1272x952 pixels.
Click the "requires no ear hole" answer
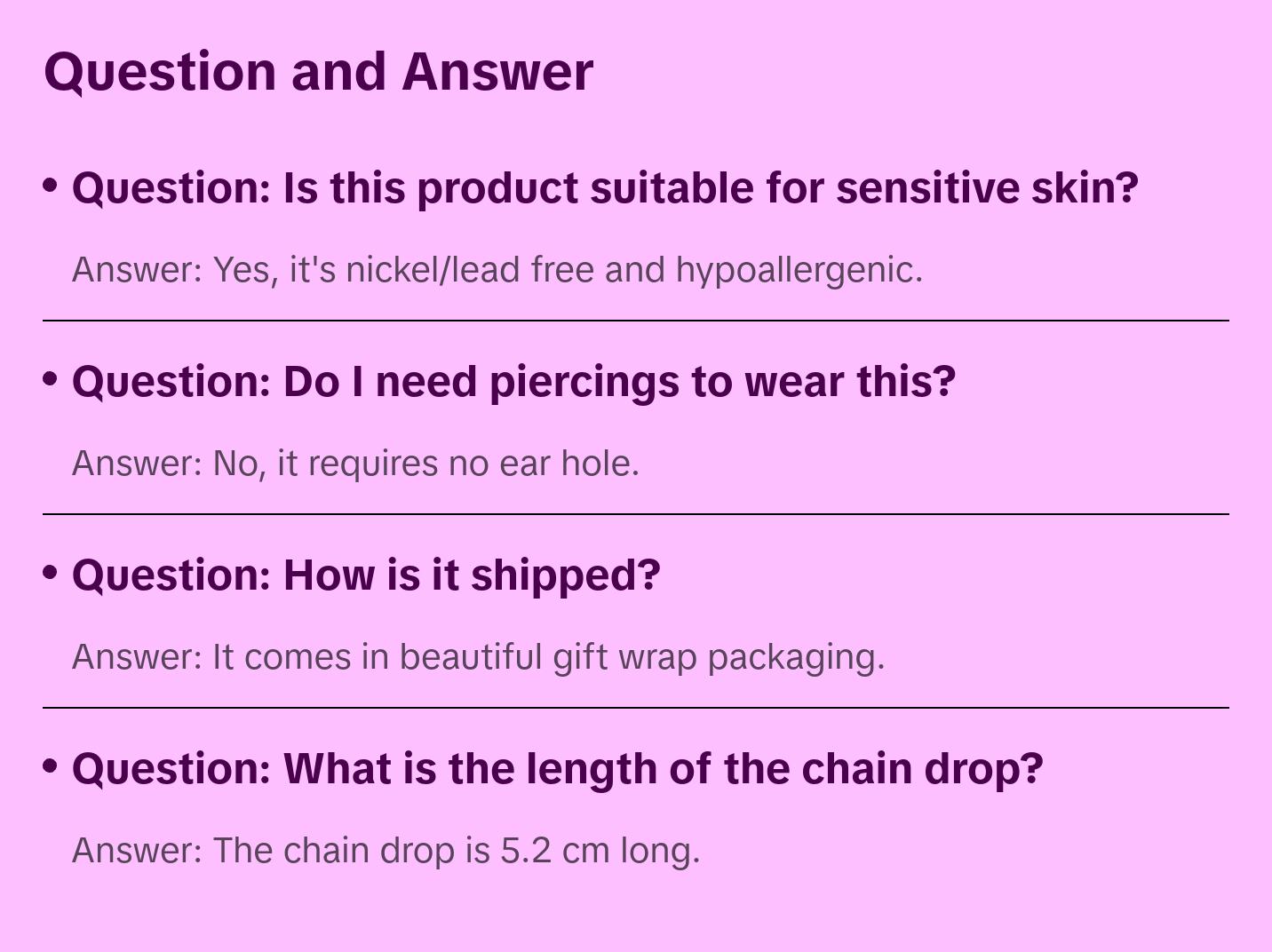click(355, 464)
